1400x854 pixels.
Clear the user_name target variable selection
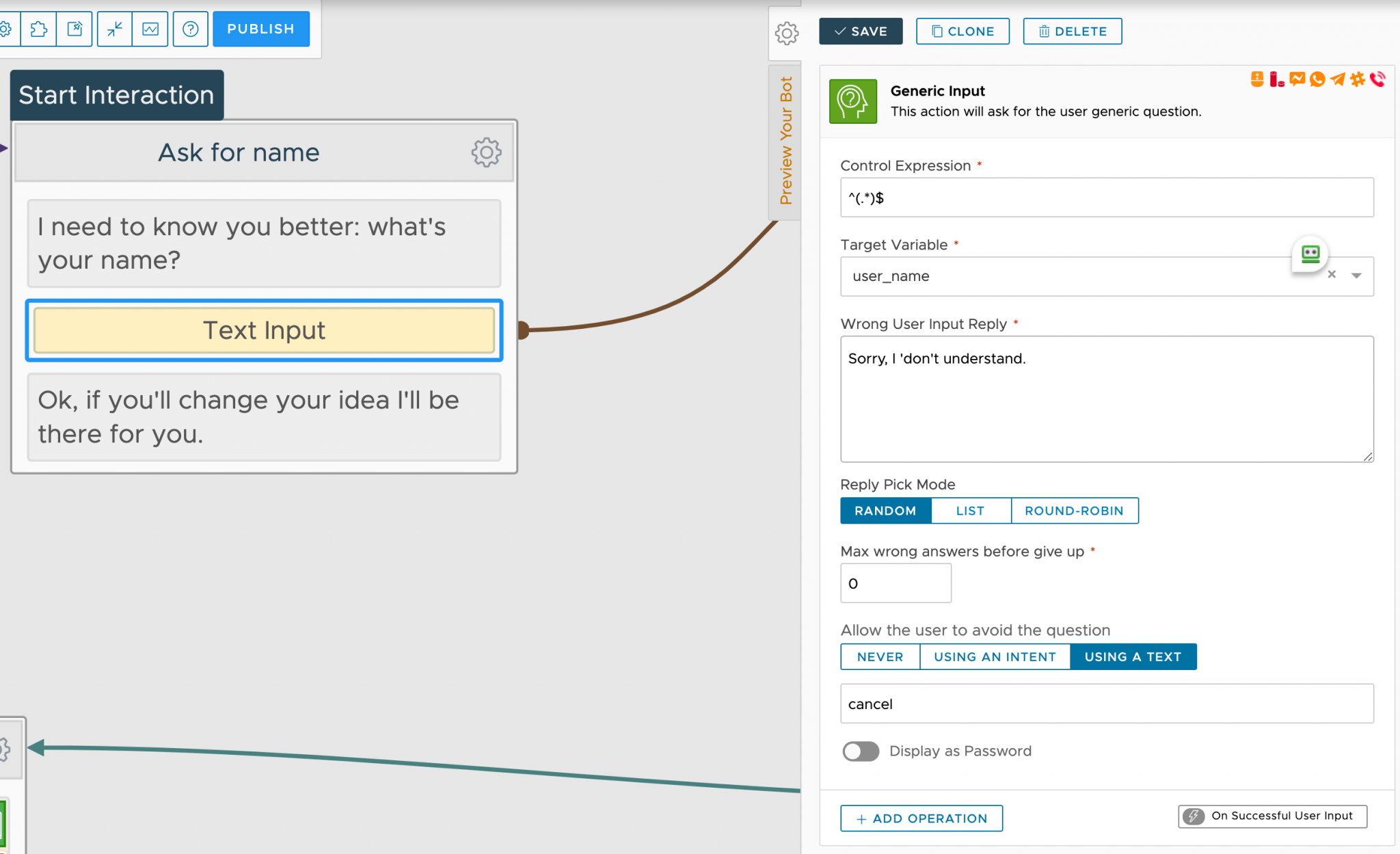tap(1332, 275)
